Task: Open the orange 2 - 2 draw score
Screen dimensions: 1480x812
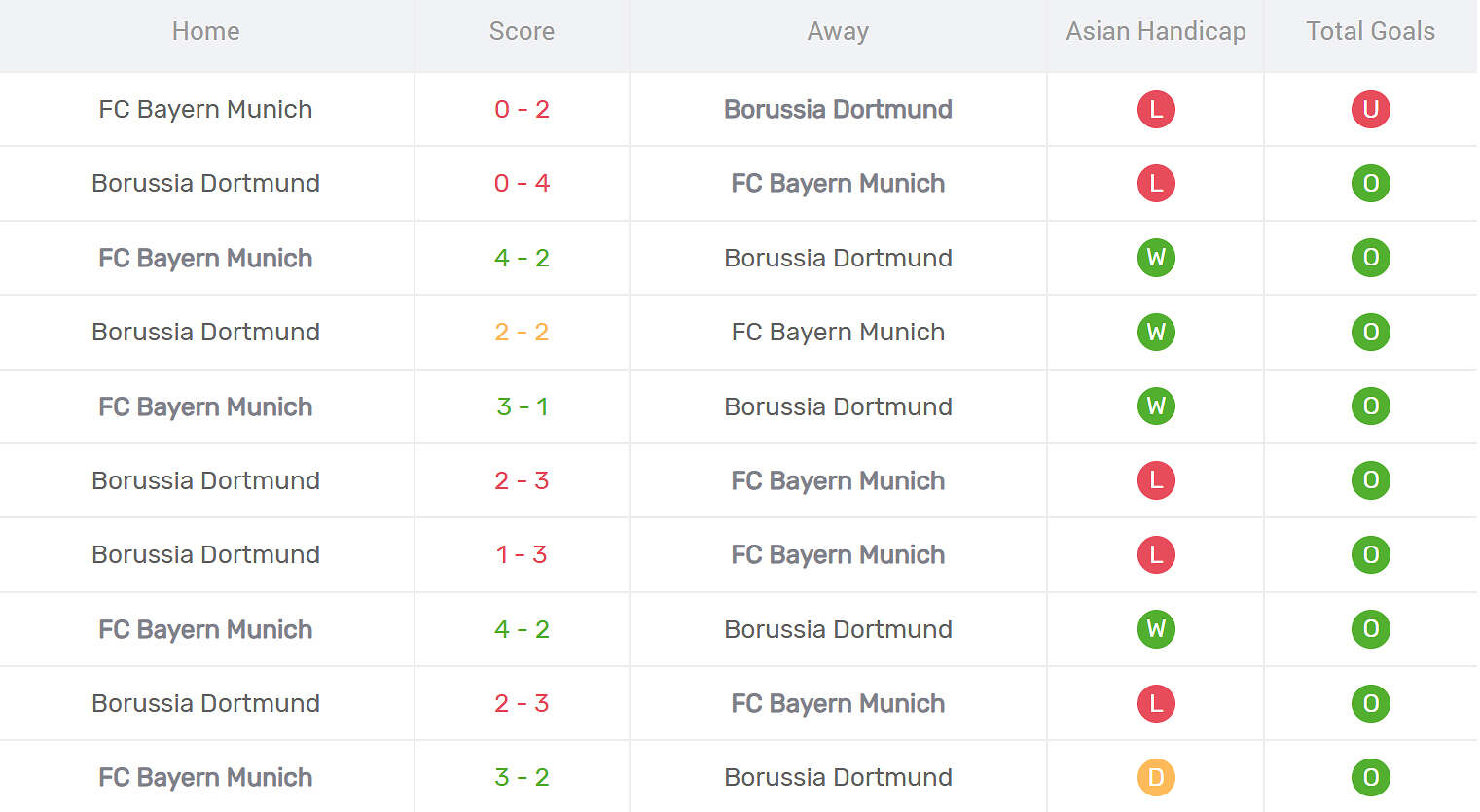Action: pos(522,332)
